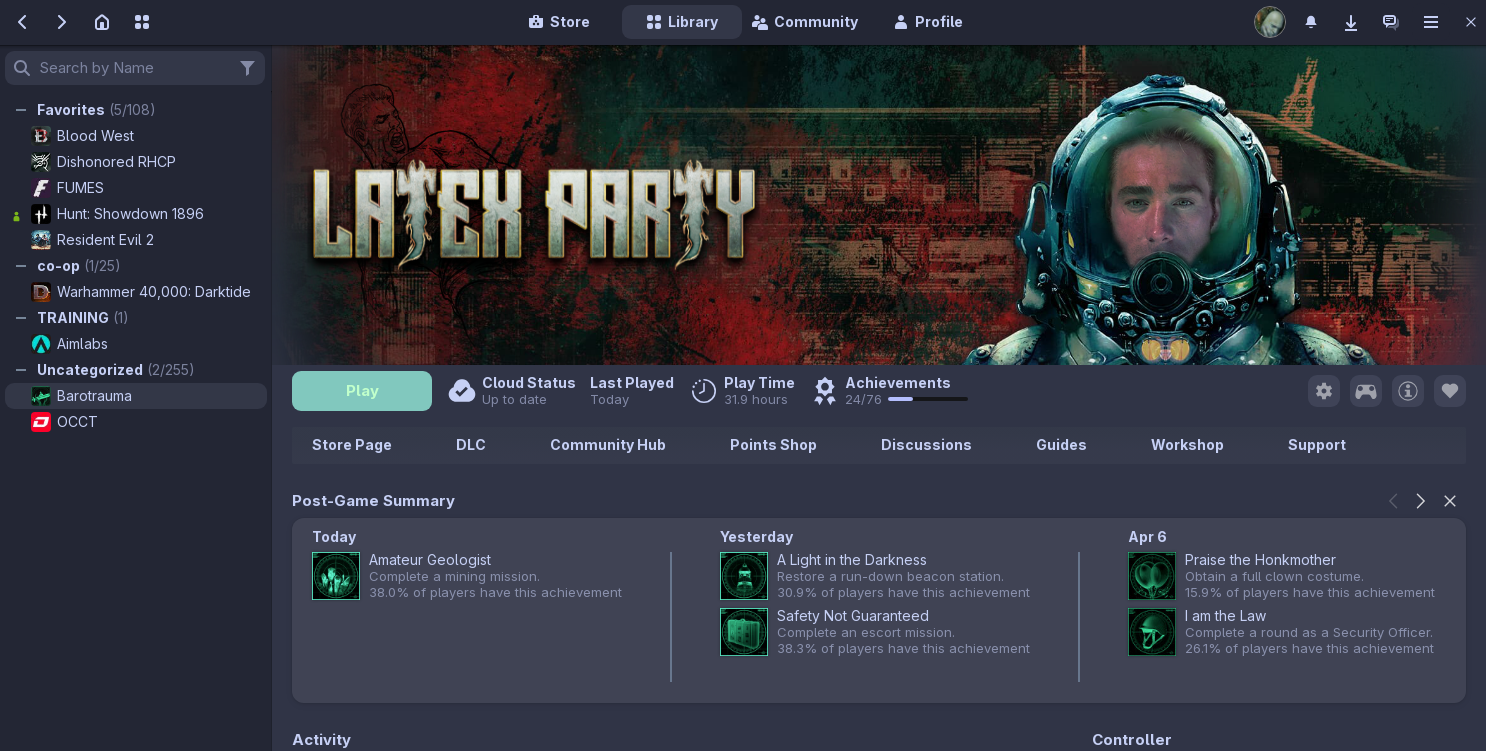Click the Aimlabs game icon
The height and width of the screenshot is (751, 1486).
pos(41,344)
